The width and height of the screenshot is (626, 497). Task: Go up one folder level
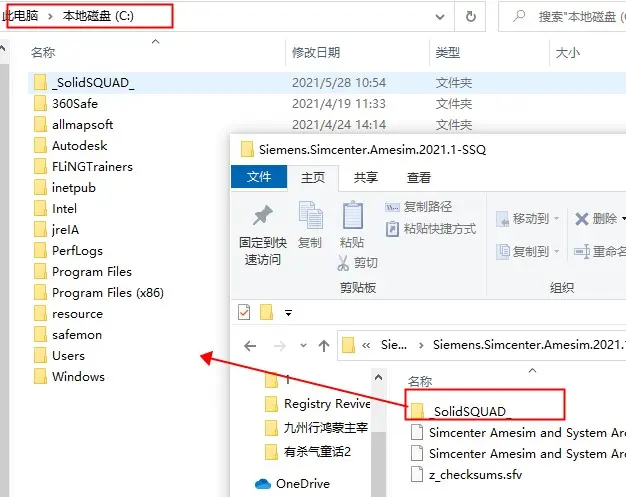324,346
